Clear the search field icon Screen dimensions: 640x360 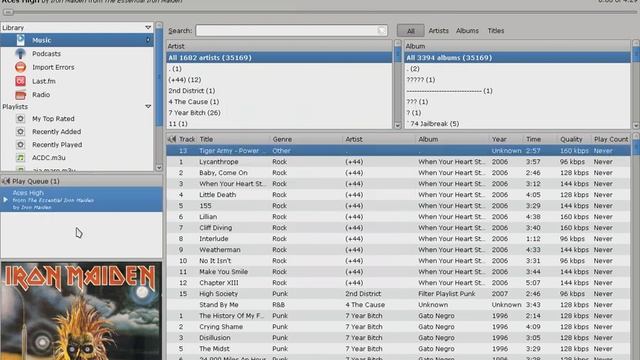[381, 31]
